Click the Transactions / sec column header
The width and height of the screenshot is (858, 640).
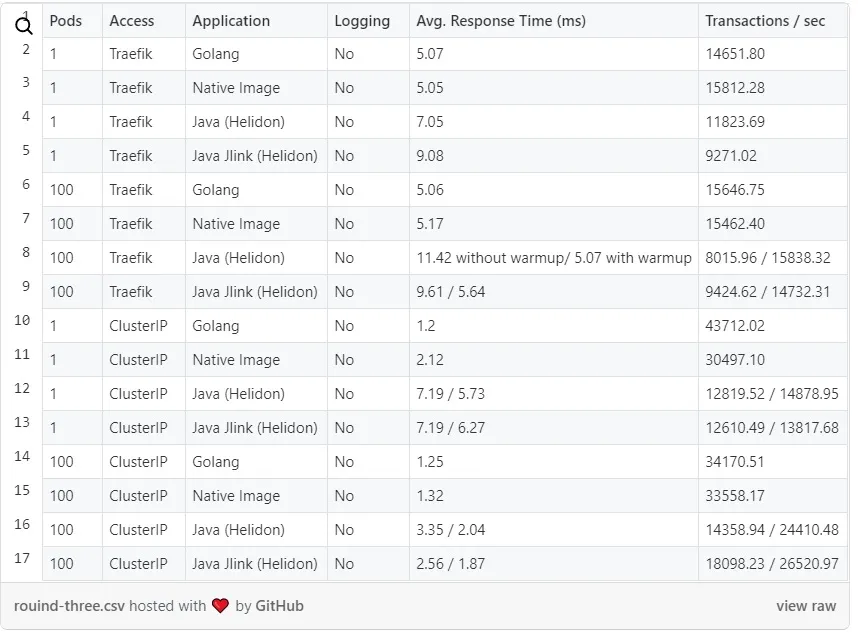(765, 20)
